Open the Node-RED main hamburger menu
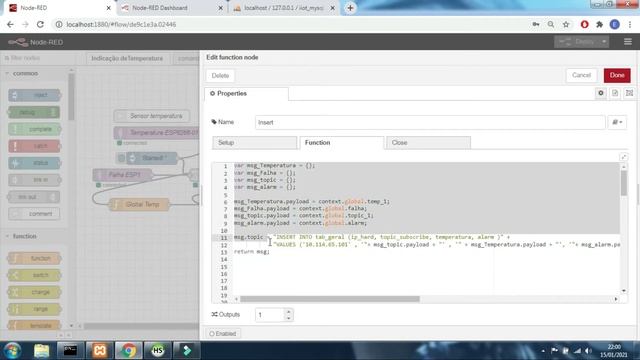640x360 pixels. tap(627, 42)
